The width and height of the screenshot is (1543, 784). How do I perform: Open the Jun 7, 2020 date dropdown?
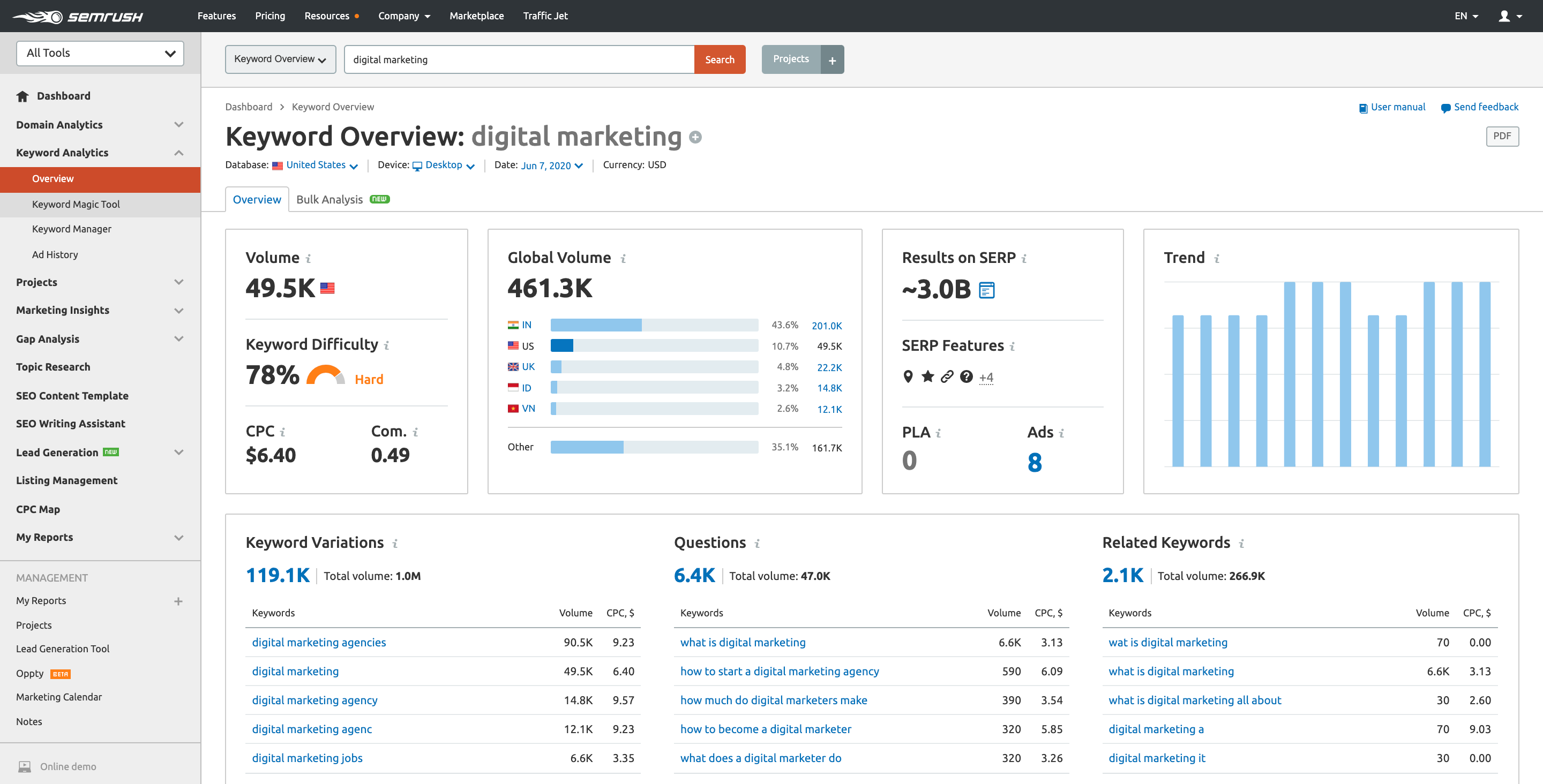(x=552, y=165)
